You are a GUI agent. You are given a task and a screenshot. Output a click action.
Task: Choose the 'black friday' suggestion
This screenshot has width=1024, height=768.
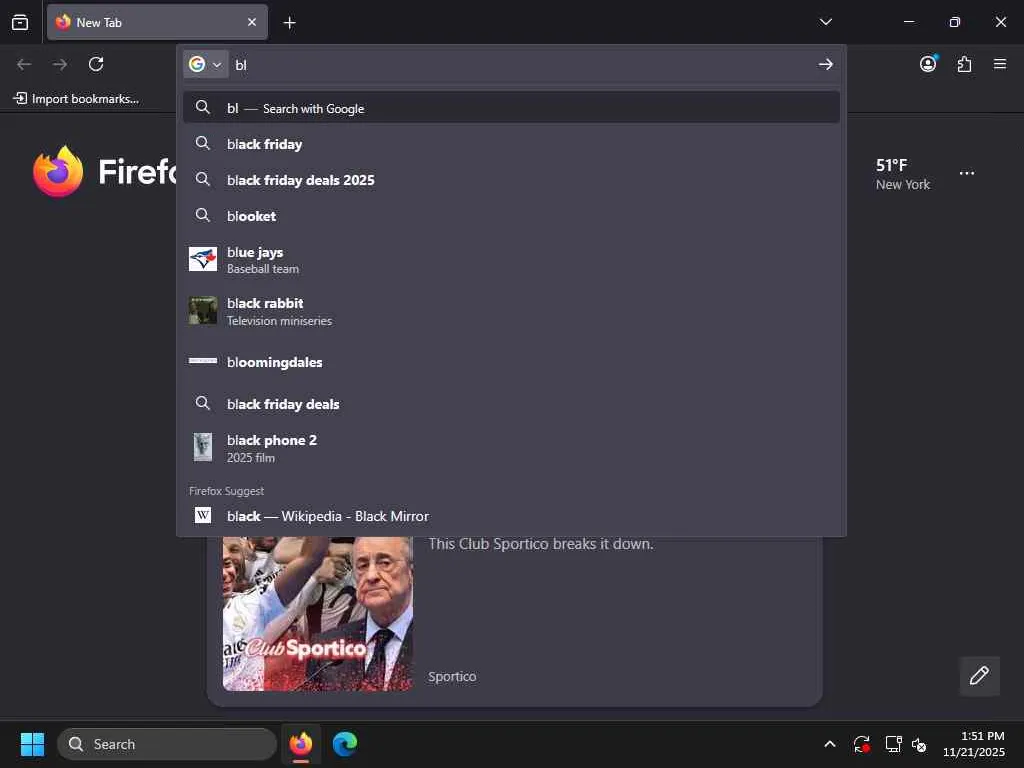click(511, 144)
